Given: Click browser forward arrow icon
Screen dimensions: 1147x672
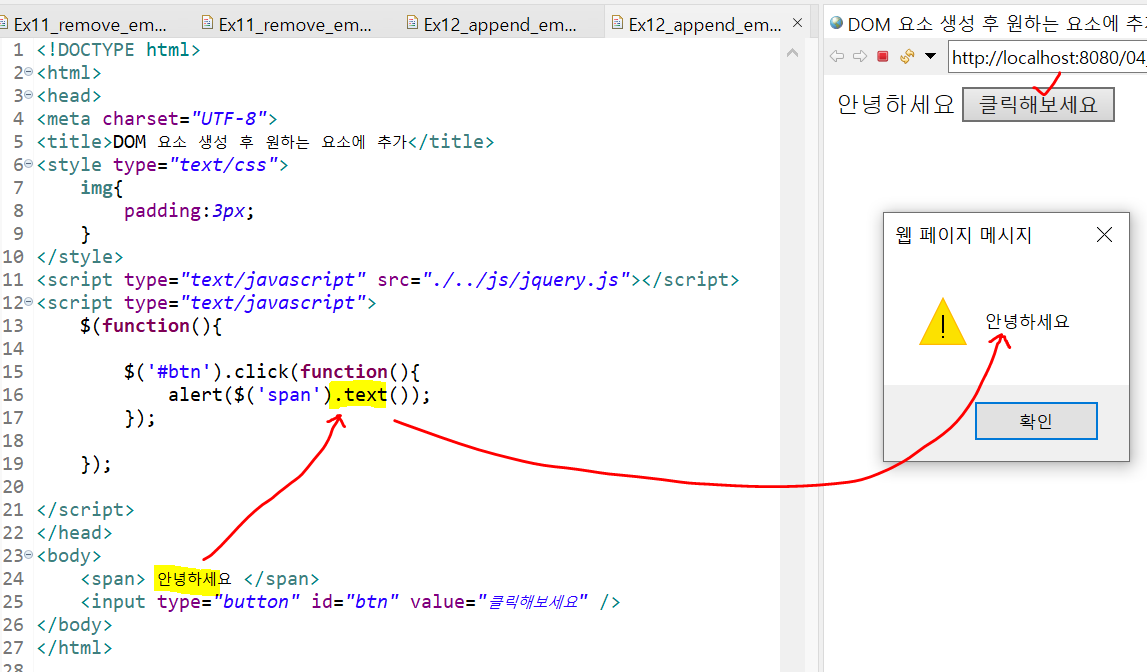Looking at the screenshot, I should coord(860,56).
